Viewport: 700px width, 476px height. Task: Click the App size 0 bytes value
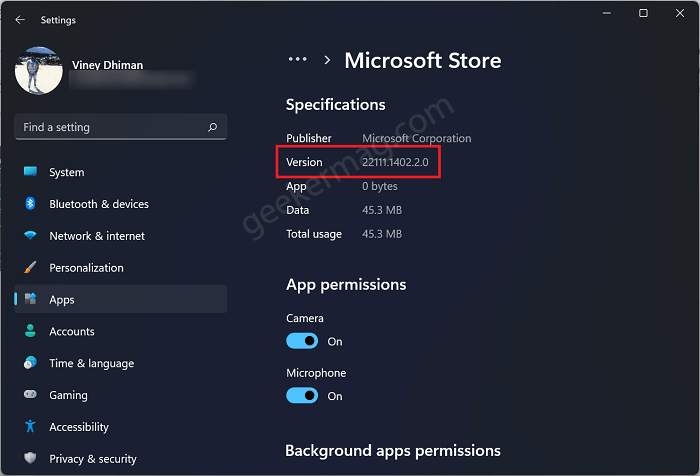click(379, 186)
